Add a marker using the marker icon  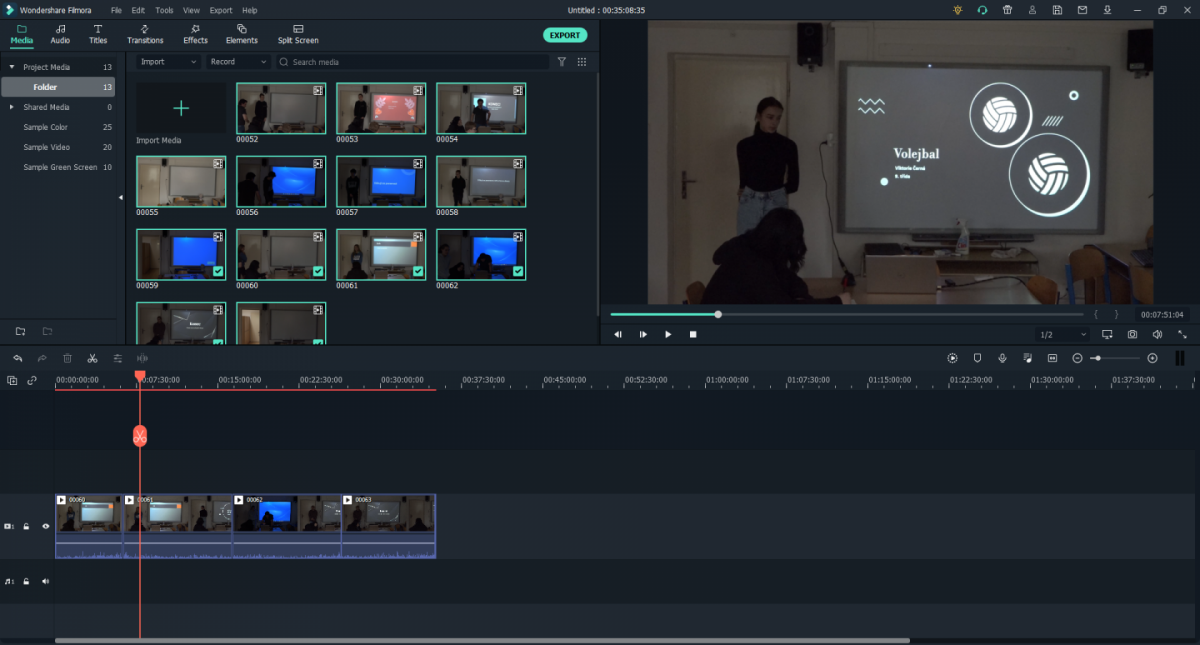pyautogui.click(x=977, y=358)
